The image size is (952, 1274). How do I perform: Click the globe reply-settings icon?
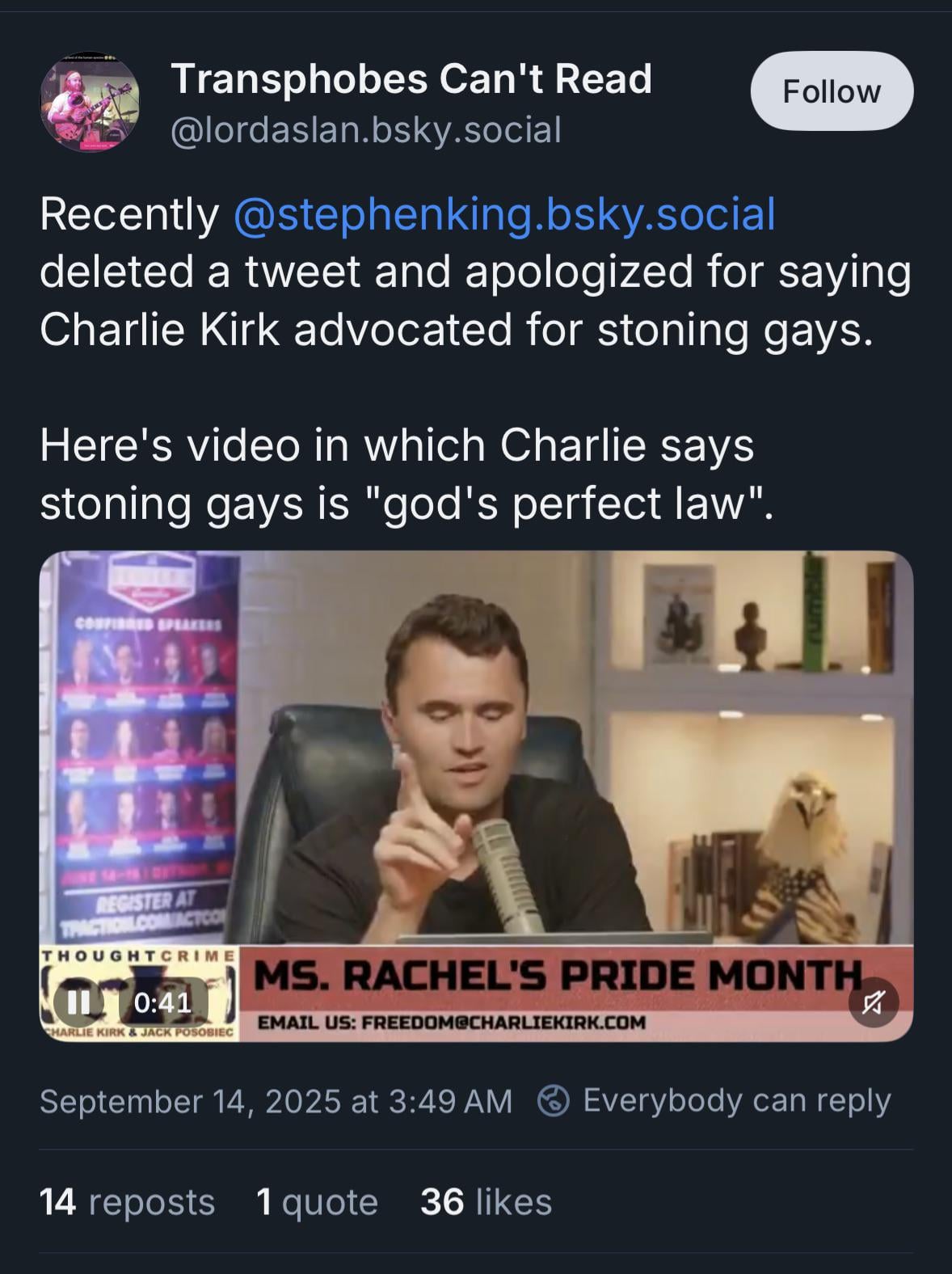click(553, 1100)
